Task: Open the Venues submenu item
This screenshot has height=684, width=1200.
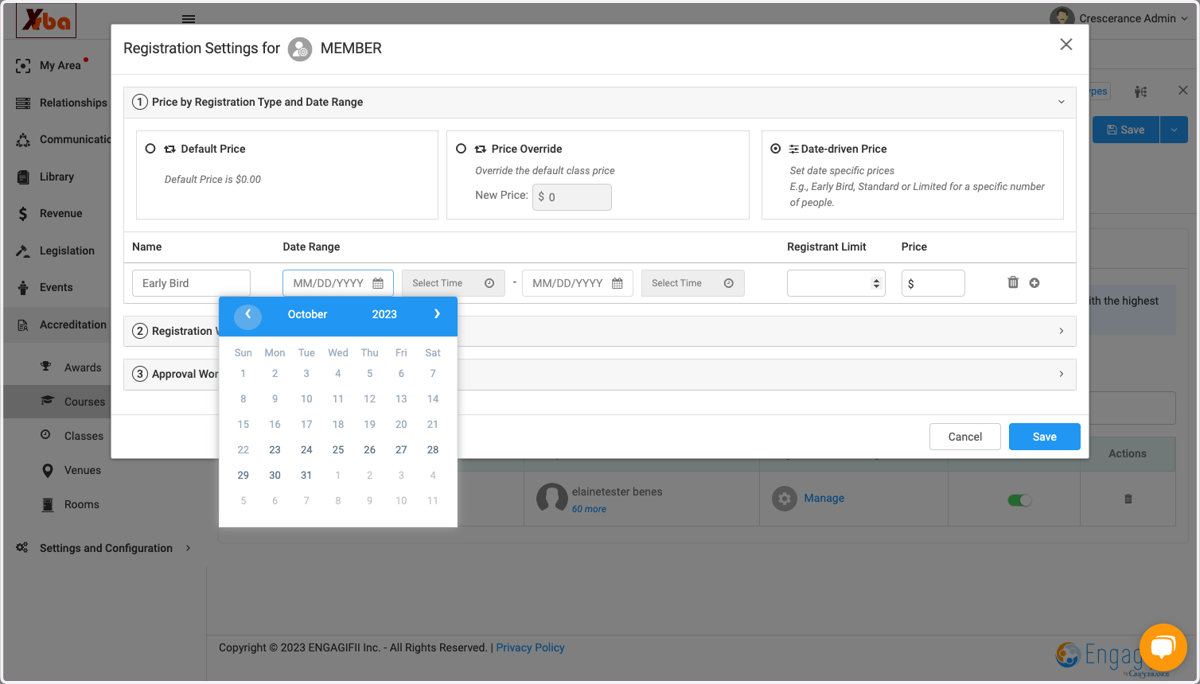Action: point(83,470)
